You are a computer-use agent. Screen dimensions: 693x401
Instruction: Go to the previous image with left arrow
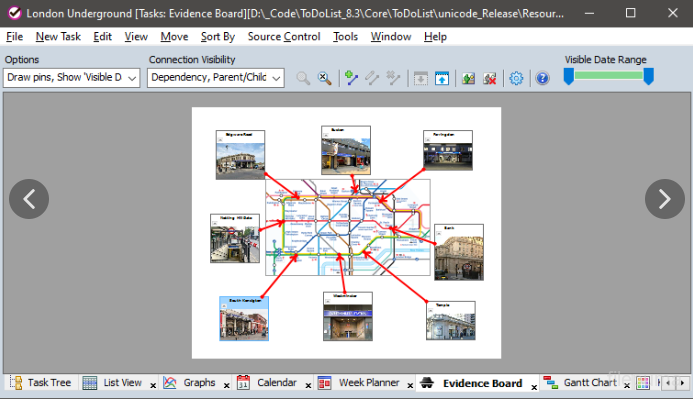click(29, 199)
